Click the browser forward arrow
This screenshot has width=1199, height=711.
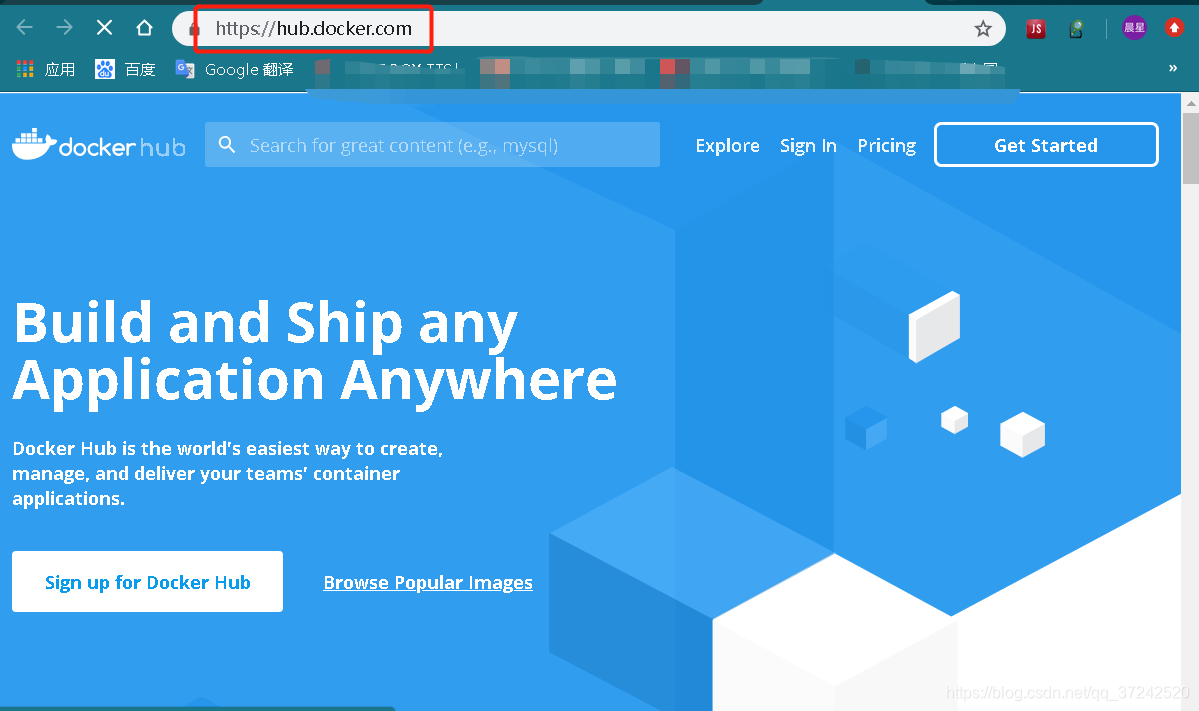[64, 28]
